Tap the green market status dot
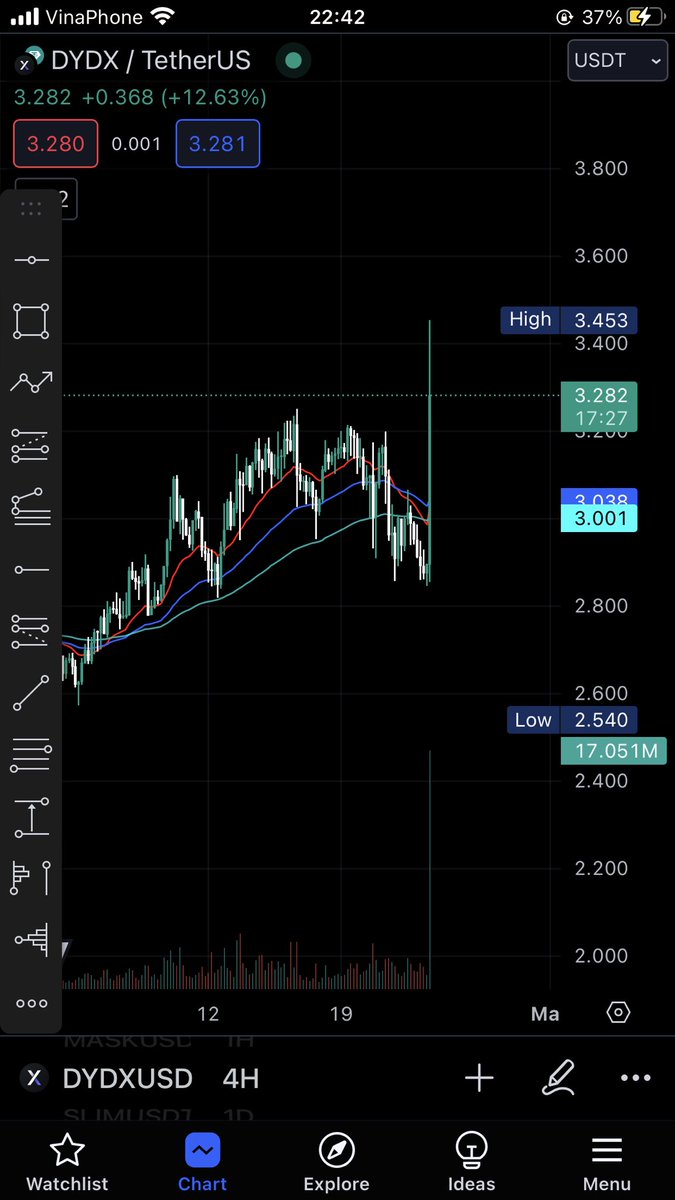The width and height of the screenshot is (675, 1200). pos(293,60)
